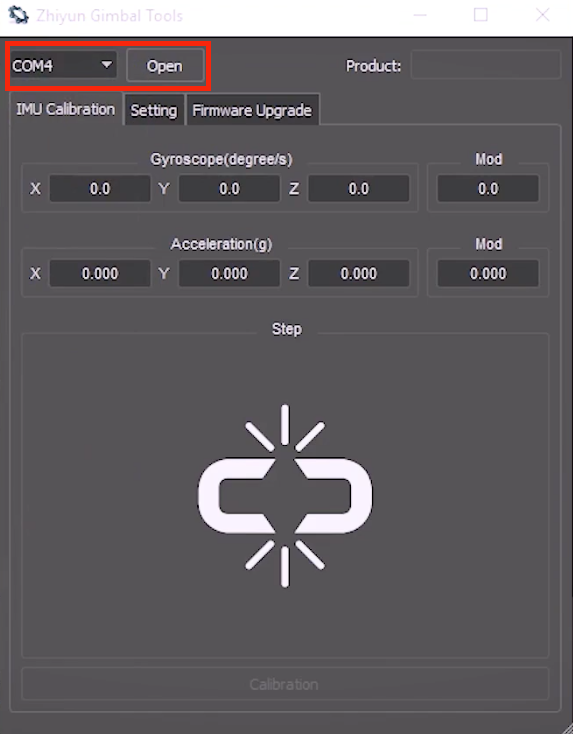
Task: Click the Acceleration Z value field
Action: click(x=359, y=273)
